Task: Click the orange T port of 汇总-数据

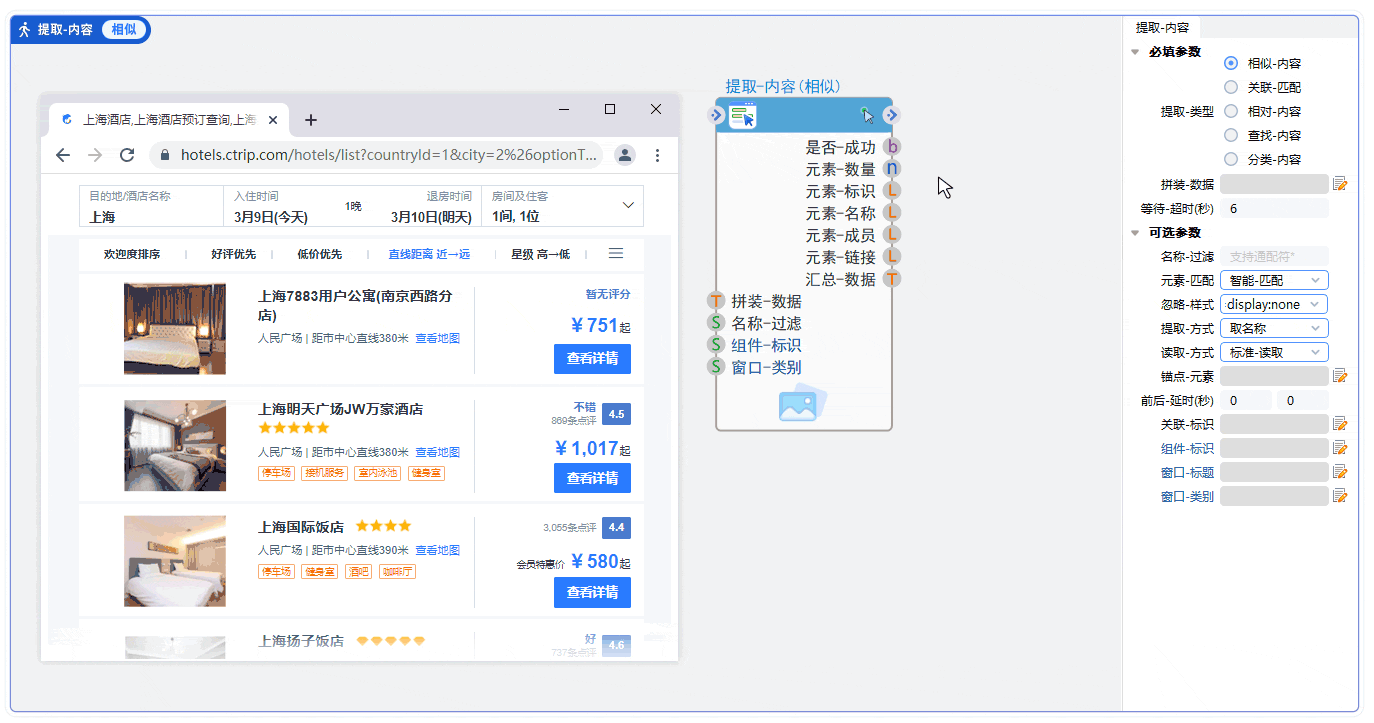Action: coord(890,278)
